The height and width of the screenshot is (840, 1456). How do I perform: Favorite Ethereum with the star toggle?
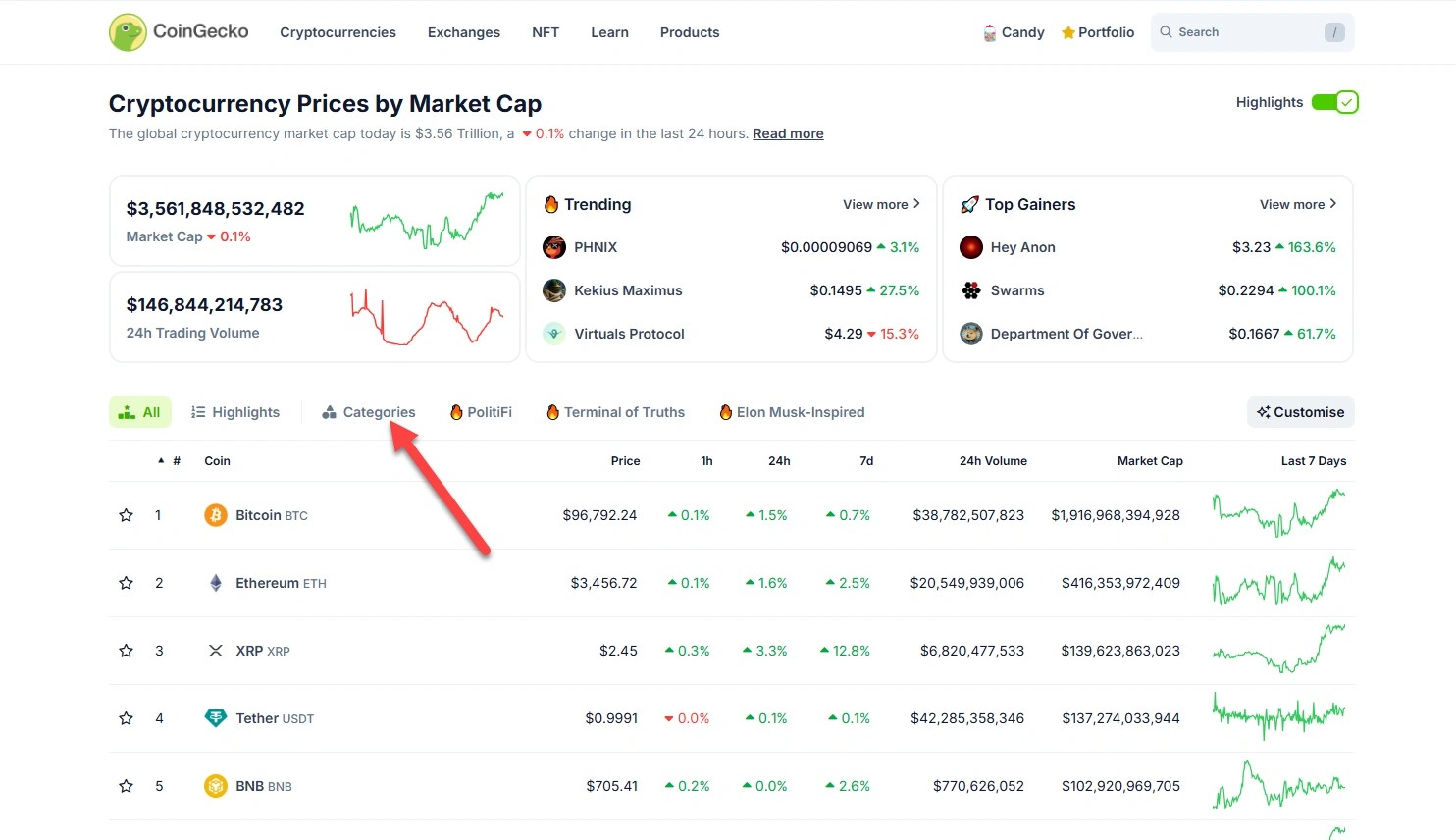tap(126, 583)
